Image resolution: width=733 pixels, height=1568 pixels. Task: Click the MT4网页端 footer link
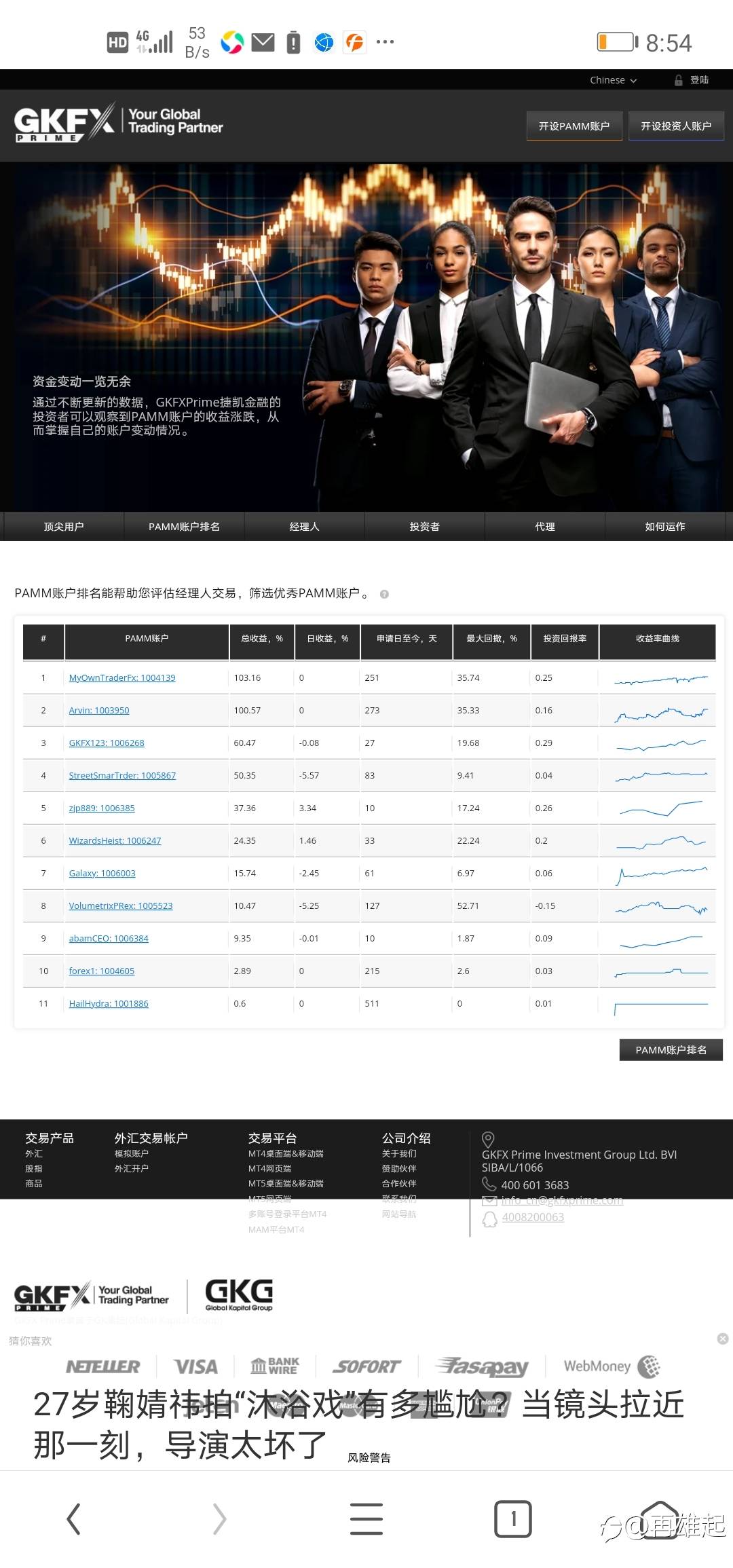pyautogui.click(x=269, y=1168)
